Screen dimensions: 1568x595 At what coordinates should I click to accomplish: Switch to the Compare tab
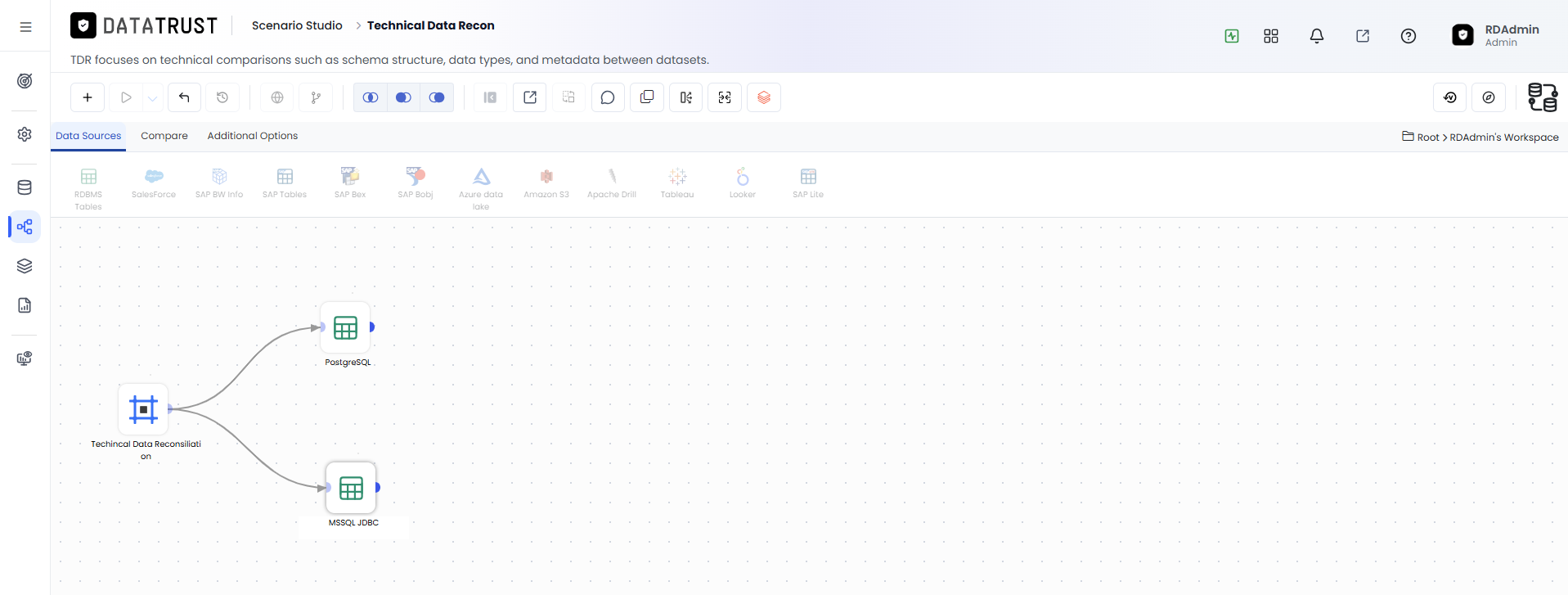click(x=164, y=136)
